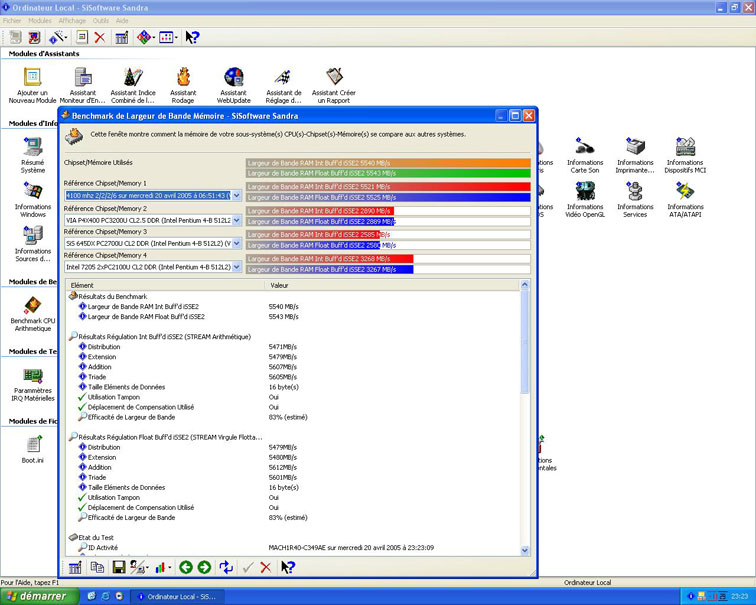The width and height of the screenshot is (756, 605).
Task: Click the red X delete icon in main toolbar
Action: (x=100, y=37)
